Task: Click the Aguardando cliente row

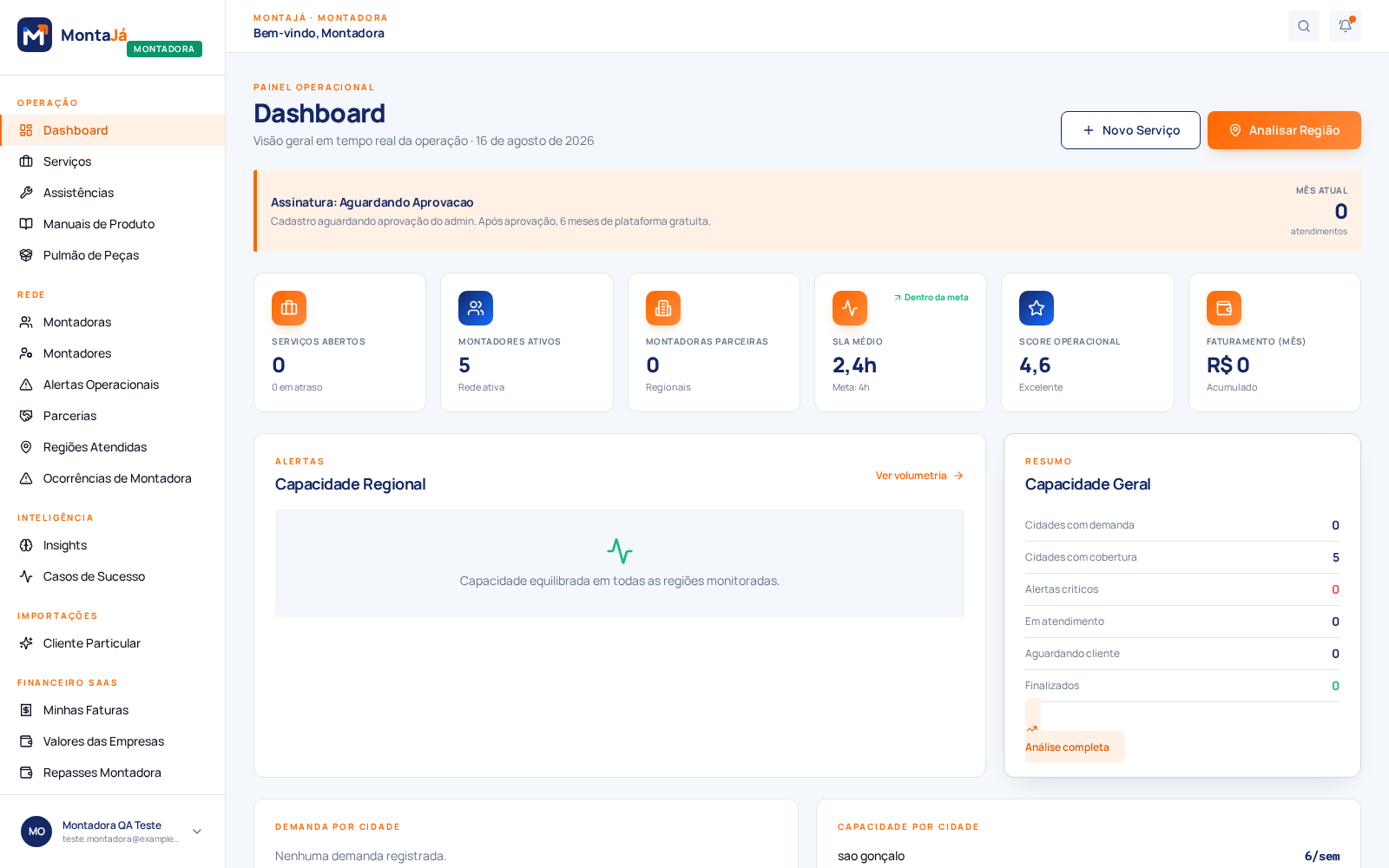Action: point(1182,654)
